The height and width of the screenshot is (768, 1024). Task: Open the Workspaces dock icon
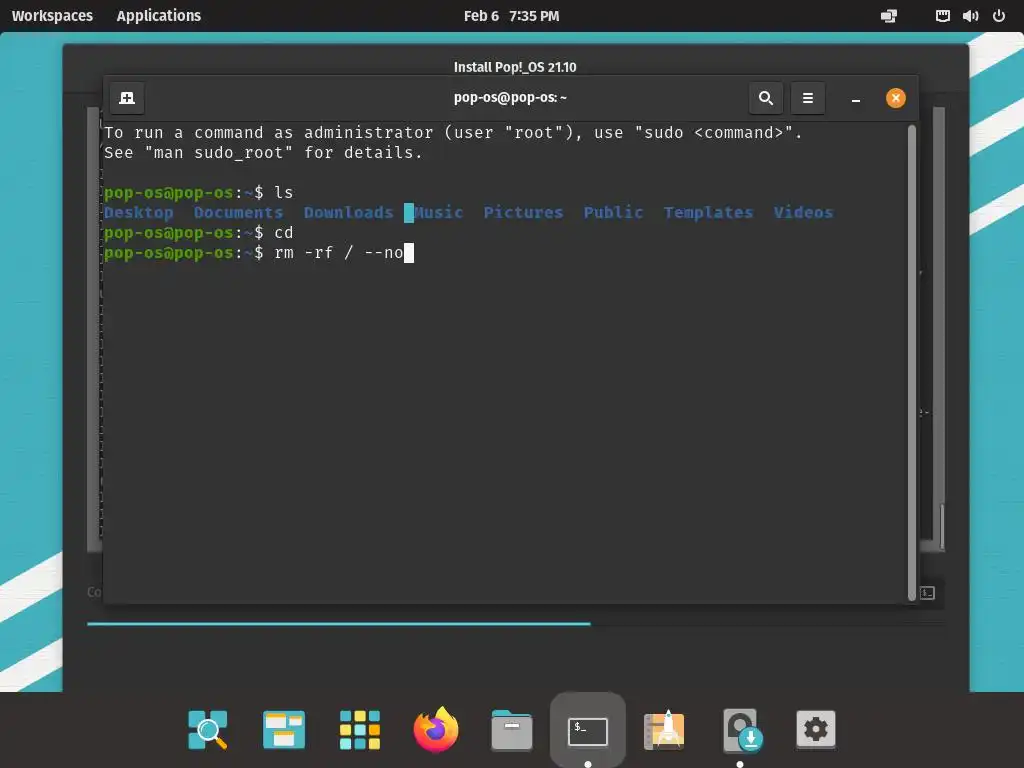[283, 729]
